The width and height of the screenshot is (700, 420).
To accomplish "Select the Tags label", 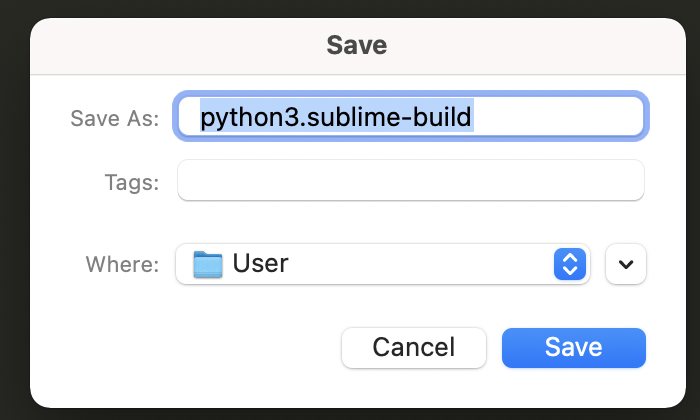I will 131,182.
